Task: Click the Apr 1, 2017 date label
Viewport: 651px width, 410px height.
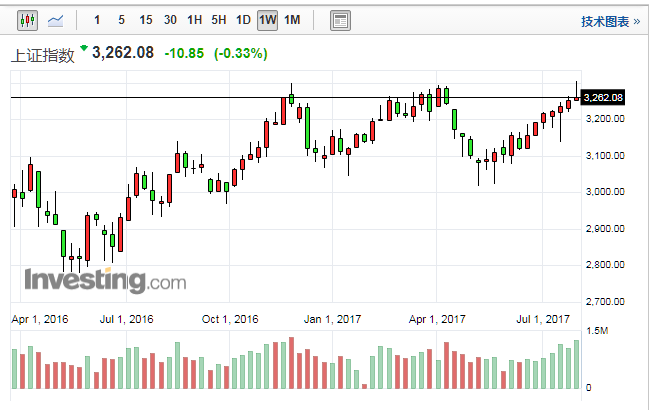Action: 437,319
